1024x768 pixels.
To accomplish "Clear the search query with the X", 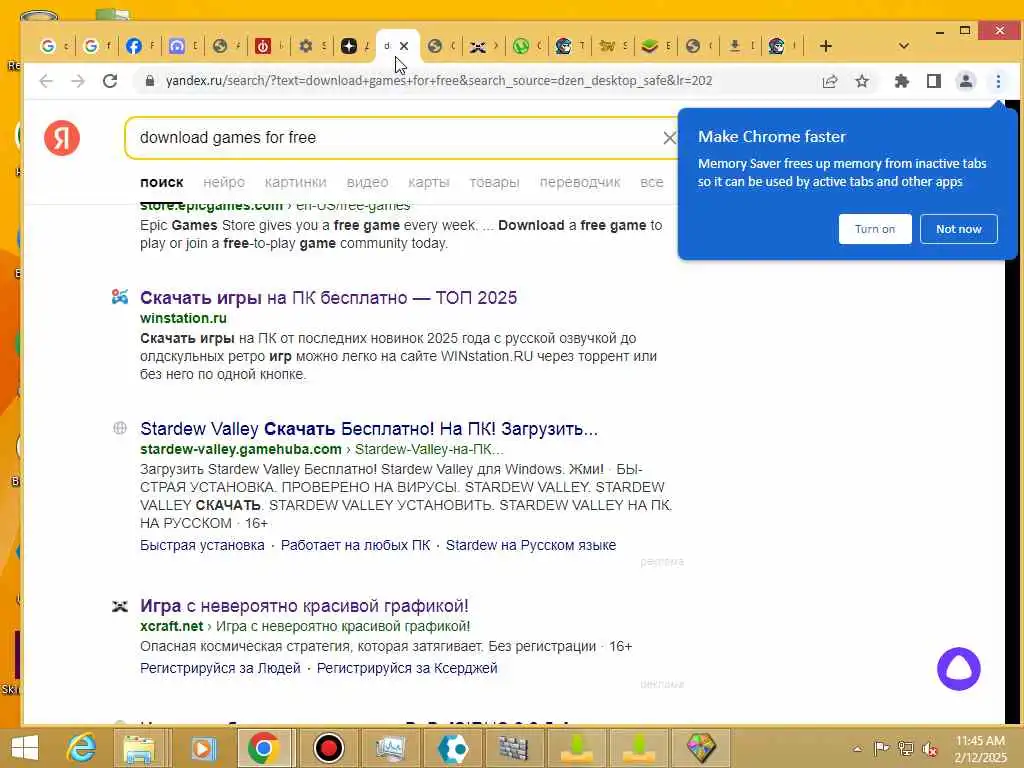I will (669, 138).
